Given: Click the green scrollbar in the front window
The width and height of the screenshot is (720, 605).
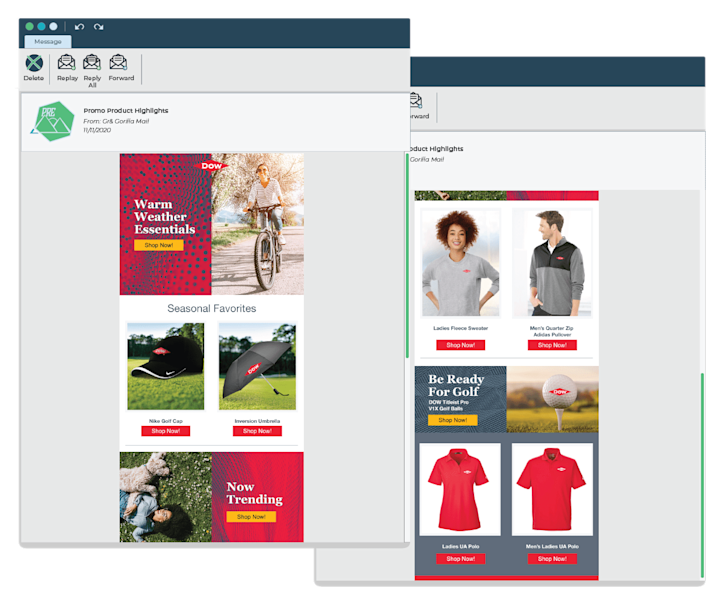Looking at the screenshot, I should click(x=407, y=256).
